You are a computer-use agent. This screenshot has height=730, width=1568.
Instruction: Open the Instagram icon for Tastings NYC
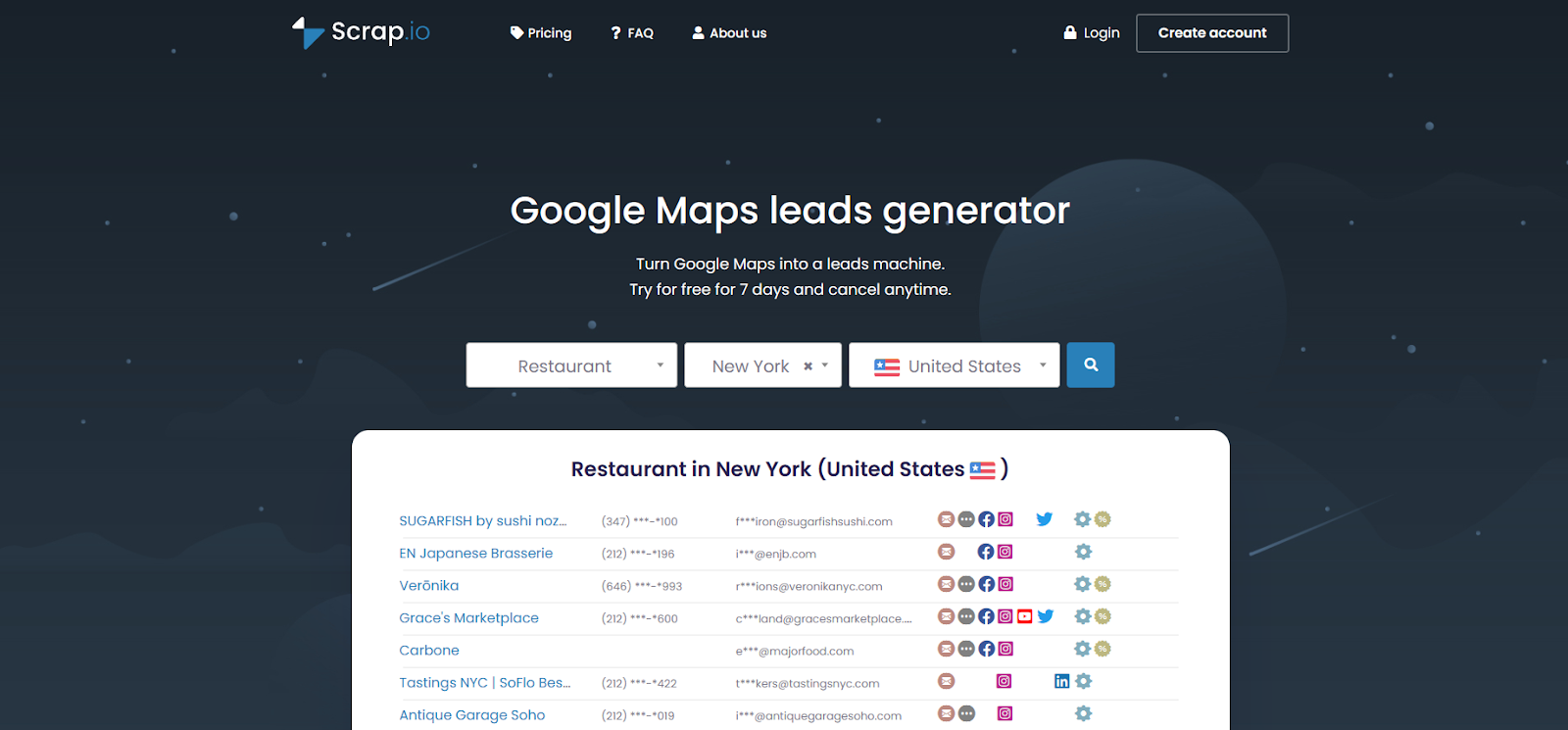[1004, 681]
